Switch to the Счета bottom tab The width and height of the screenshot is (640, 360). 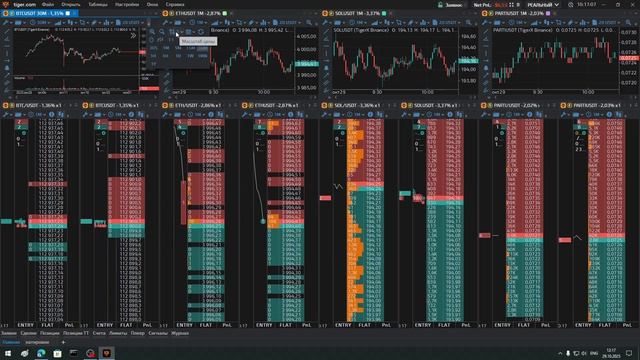point(99,333)
